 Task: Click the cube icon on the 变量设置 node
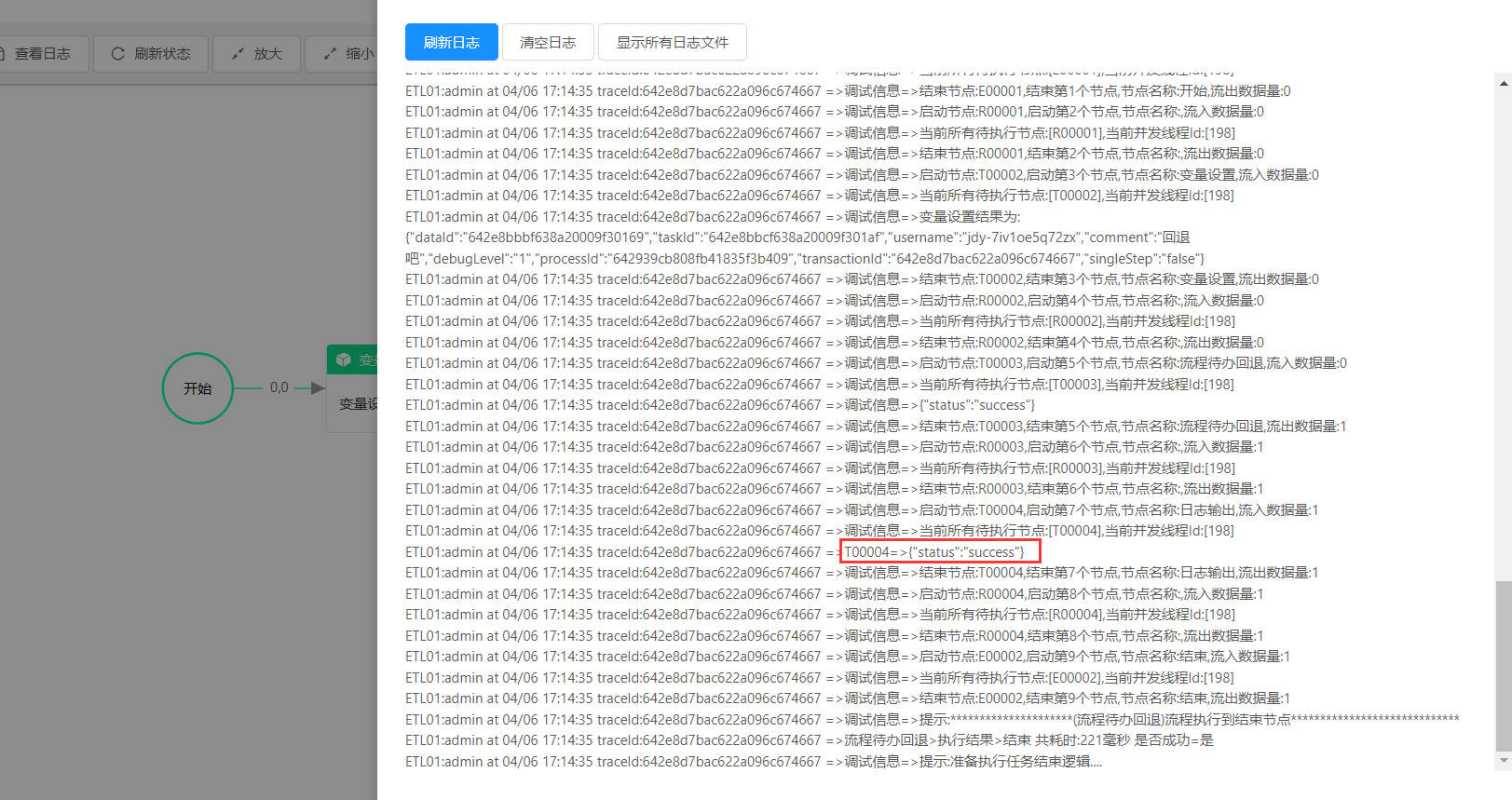coord(344,359)
